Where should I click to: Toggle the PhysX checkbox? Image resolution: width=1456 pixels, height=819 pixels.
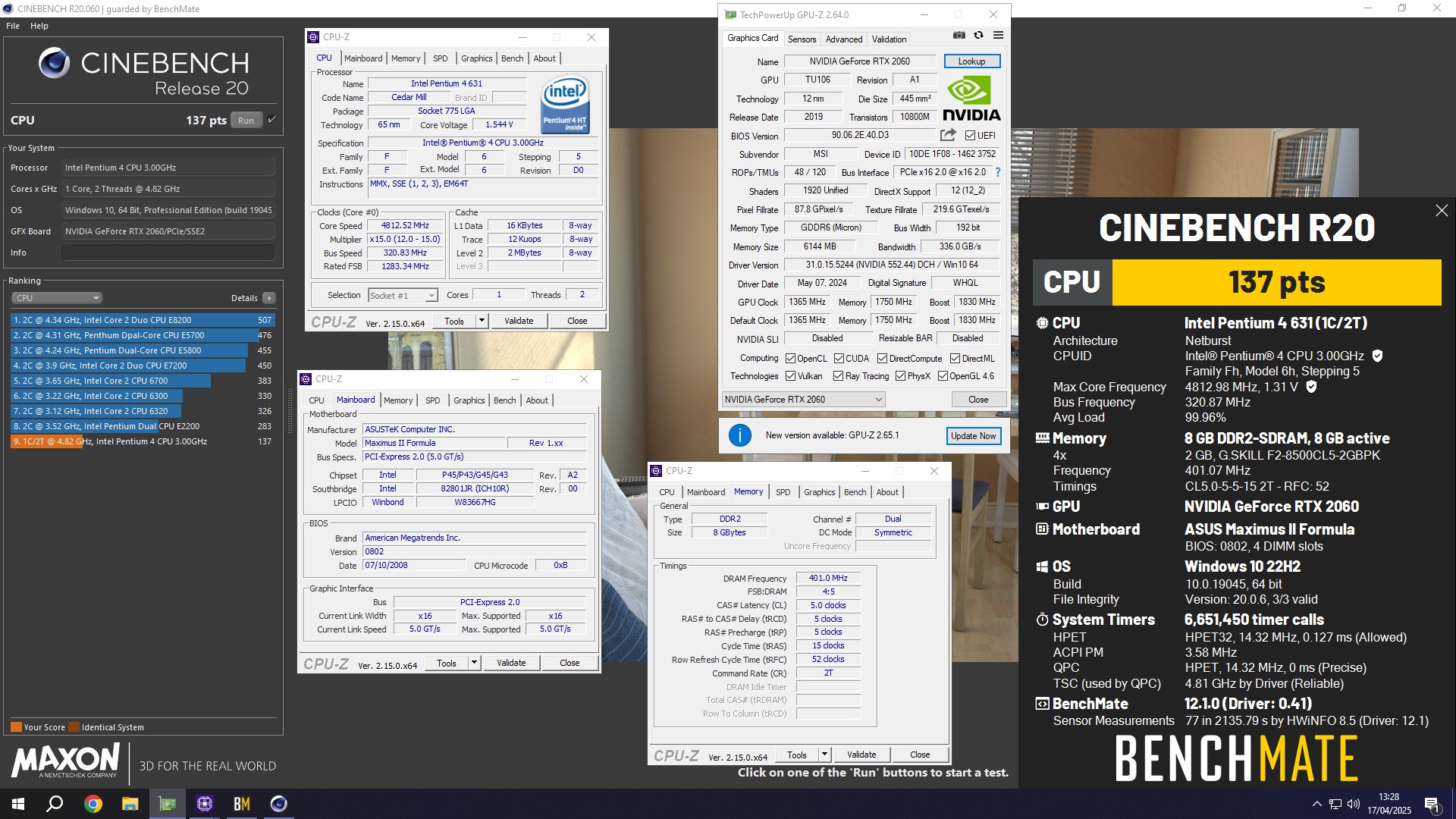click(900, 376)
